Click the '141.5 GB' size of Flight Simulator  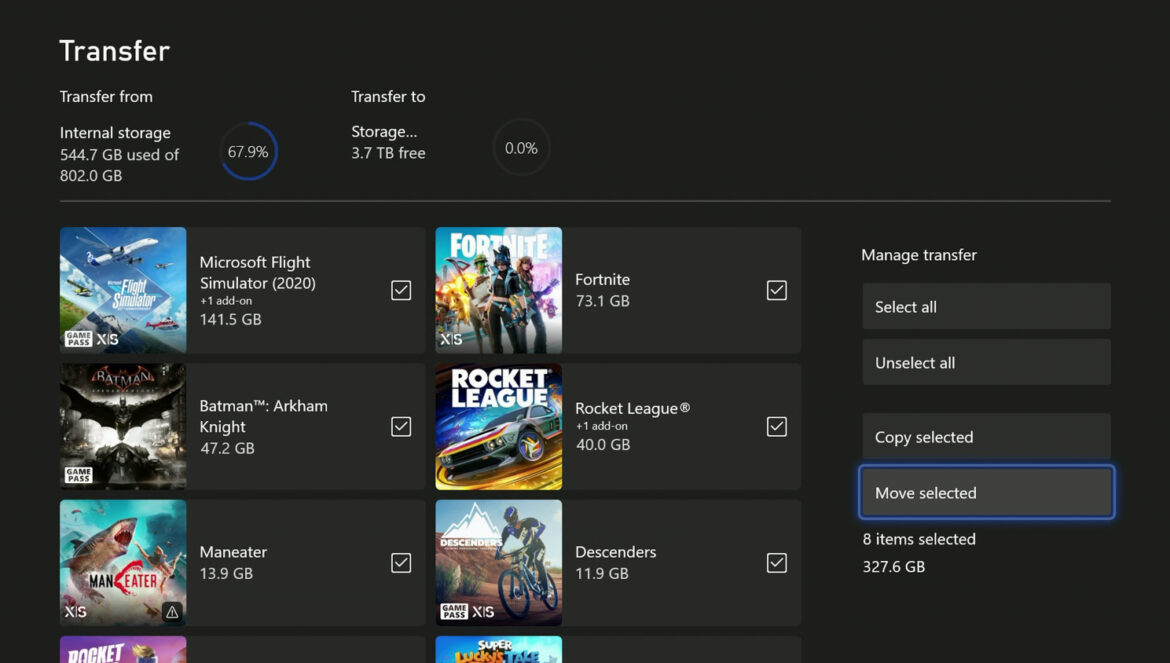231,319
